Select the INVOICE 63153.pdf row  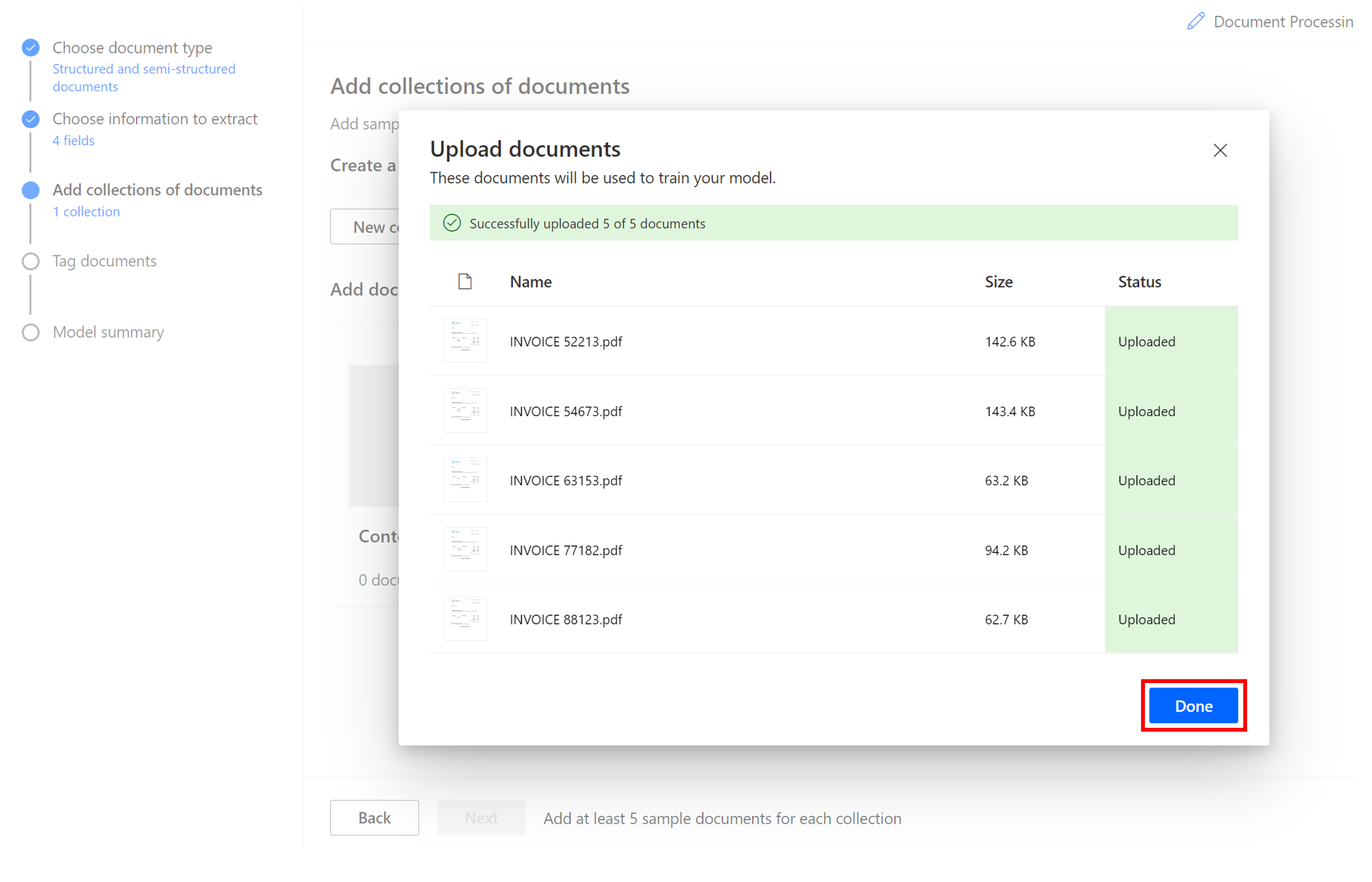coord(566,481)
